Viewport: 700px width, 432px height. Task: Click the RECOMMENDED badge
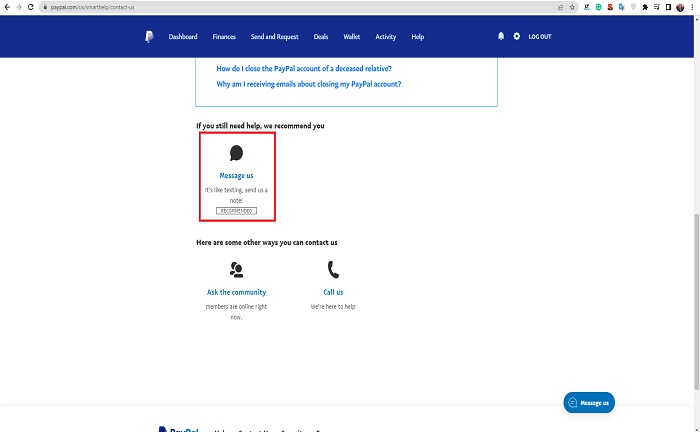[x=236, y=211]
